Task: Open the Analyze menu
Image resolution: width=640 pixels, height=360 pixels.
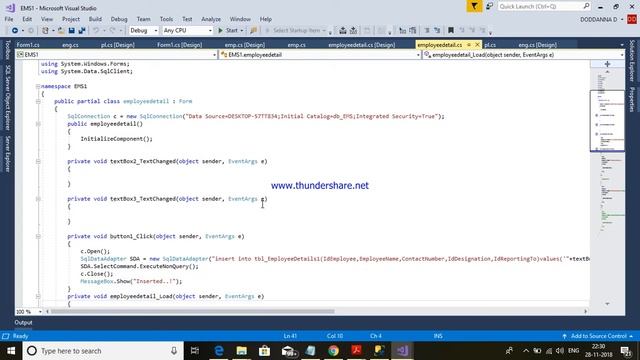Action: [x=211, y=19]
